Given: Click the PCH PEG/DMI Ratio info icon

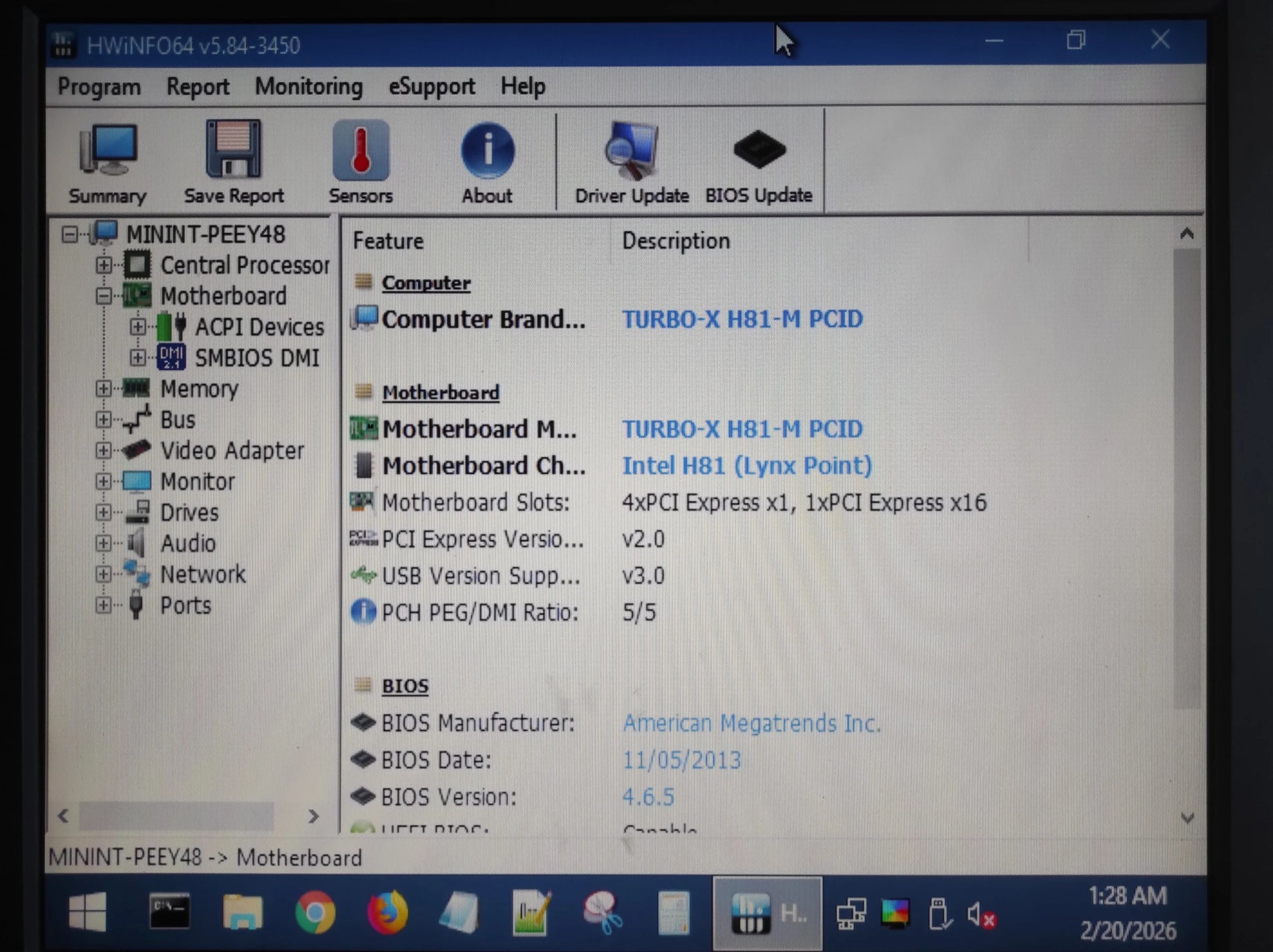Looking at the screenshot, I should coord(363,612).
